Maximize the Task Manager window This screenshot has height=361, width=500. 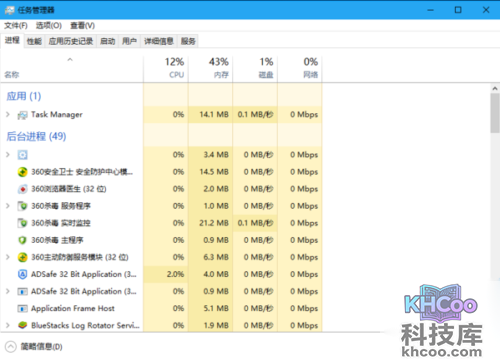[x=458, y=10]
